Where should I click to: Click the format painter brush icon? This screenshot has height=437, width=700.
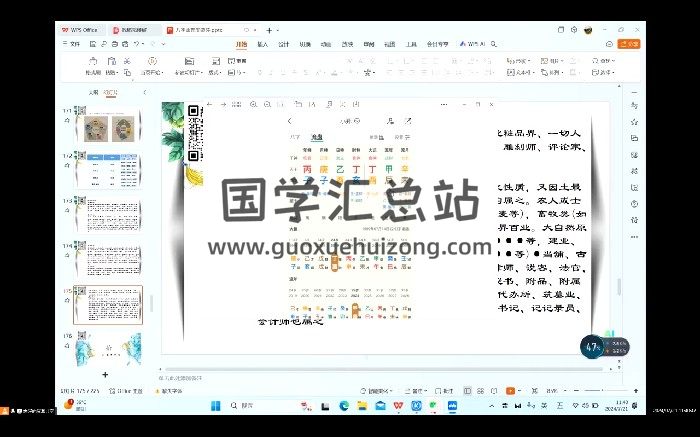93,61
